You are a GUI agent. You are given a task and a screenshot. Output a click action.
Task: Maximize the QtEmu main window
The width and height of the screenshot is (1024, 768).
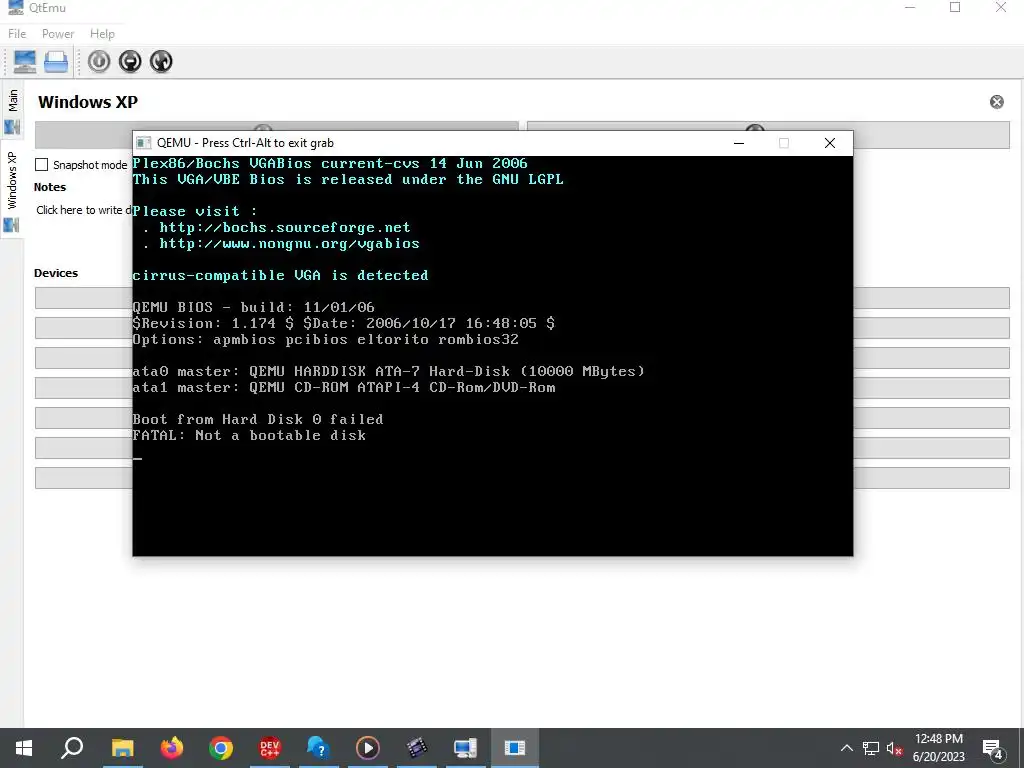tap(955, 8)
